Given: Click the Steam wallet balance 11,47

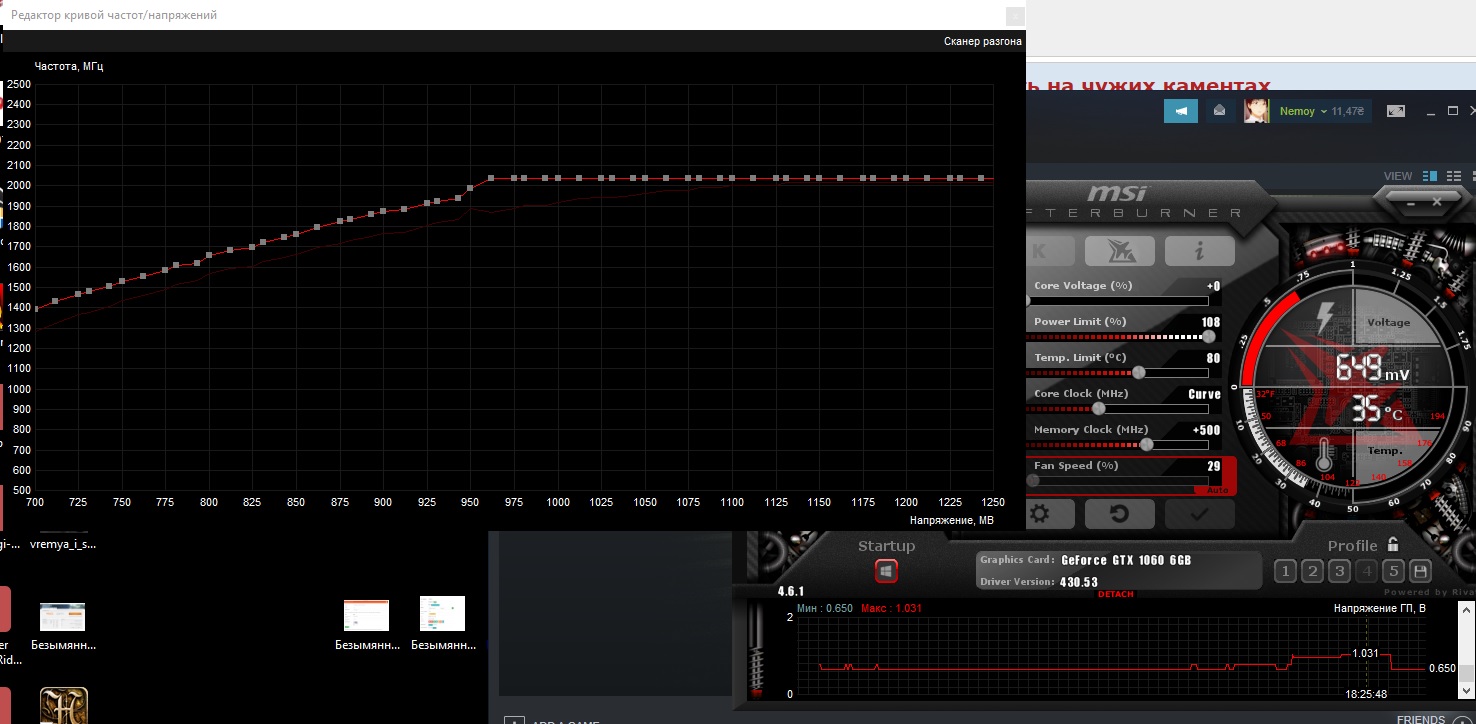Looking at the screenshot, I should [1348, 111].
